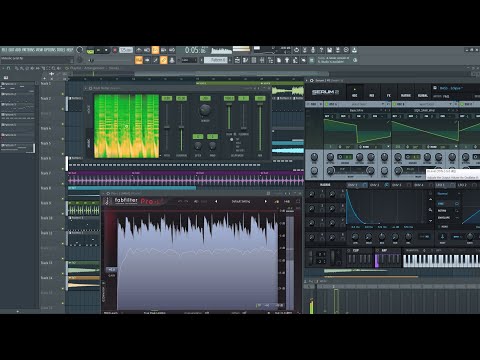The image size is (480, 360).
Task: Toggle Serum OSC C on or off
Action: [x=463, y=104]
